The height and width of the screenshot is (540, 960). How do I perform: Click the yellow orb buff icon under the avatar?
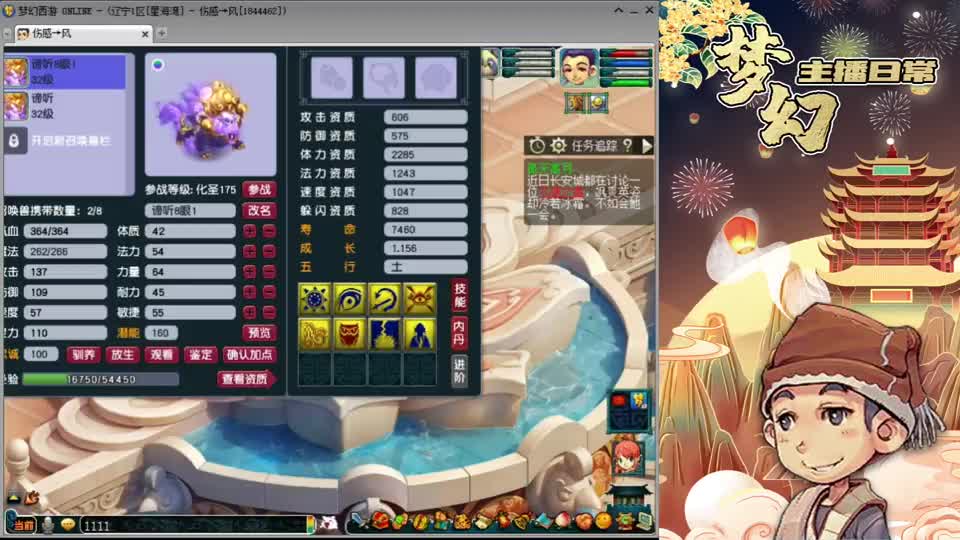click(598, 103)
